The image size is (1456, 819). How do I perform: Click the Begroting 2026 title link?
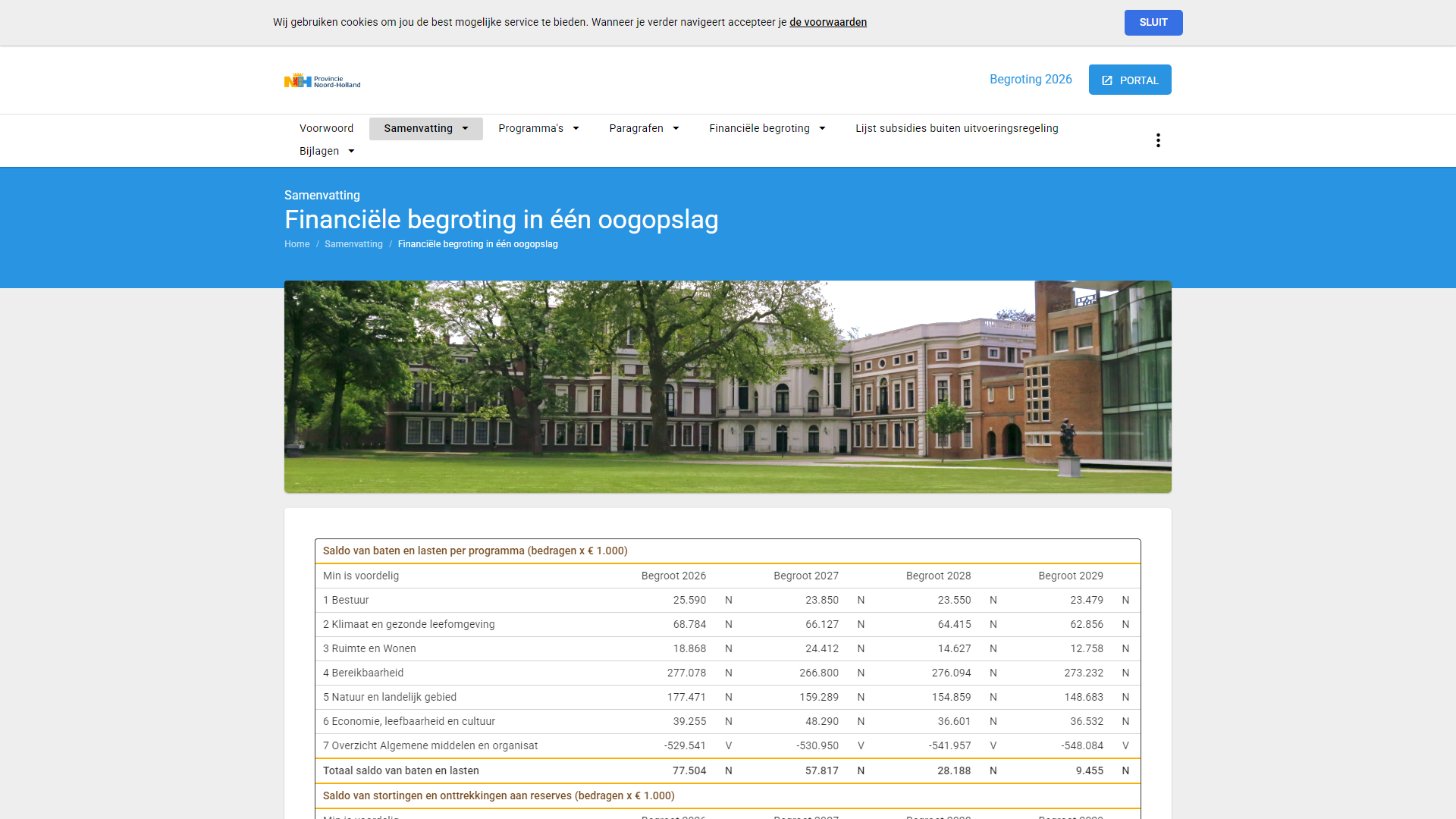click(1030, 80)
